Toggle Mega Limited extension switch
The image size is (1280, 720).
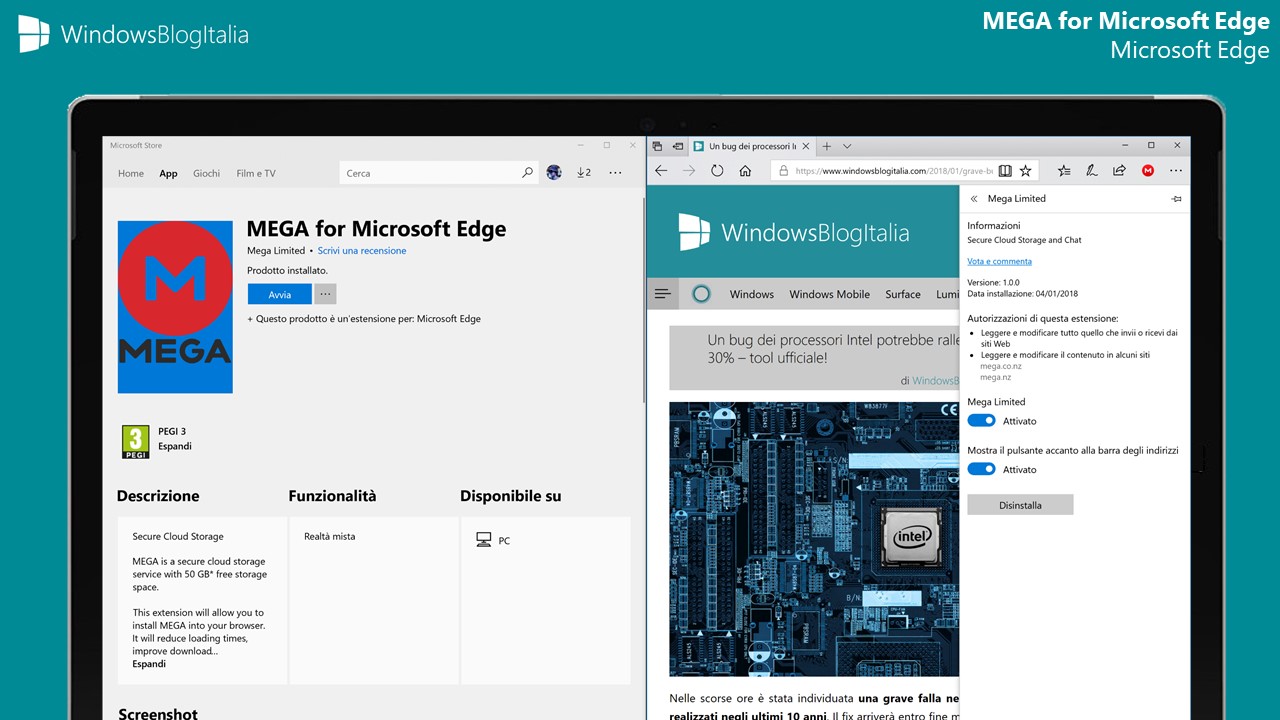(x=982, y=421)
